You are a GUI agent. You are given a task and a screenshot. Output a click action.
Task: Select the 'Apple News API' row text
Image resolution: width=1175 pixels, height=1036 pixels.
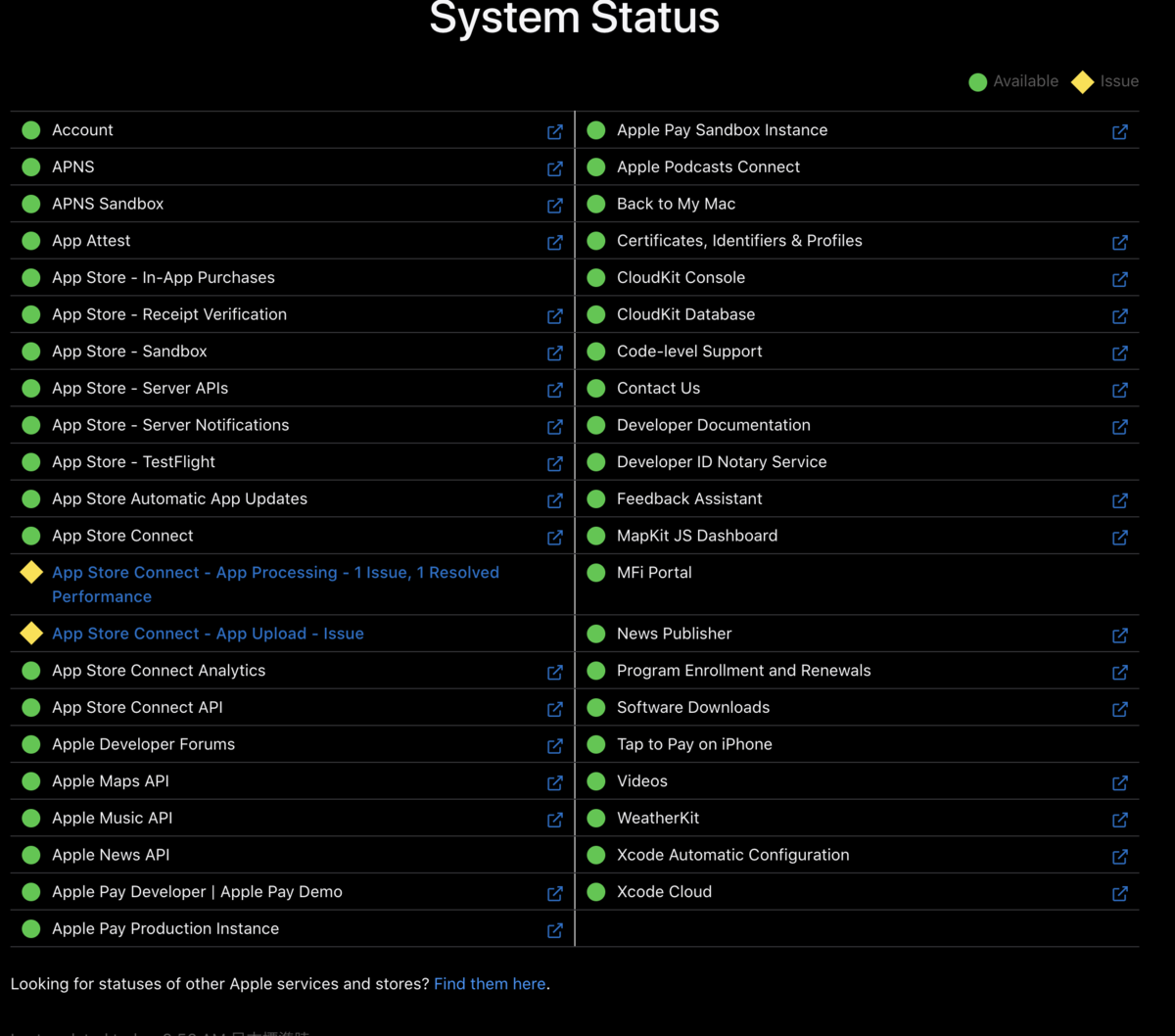(111, 855)
